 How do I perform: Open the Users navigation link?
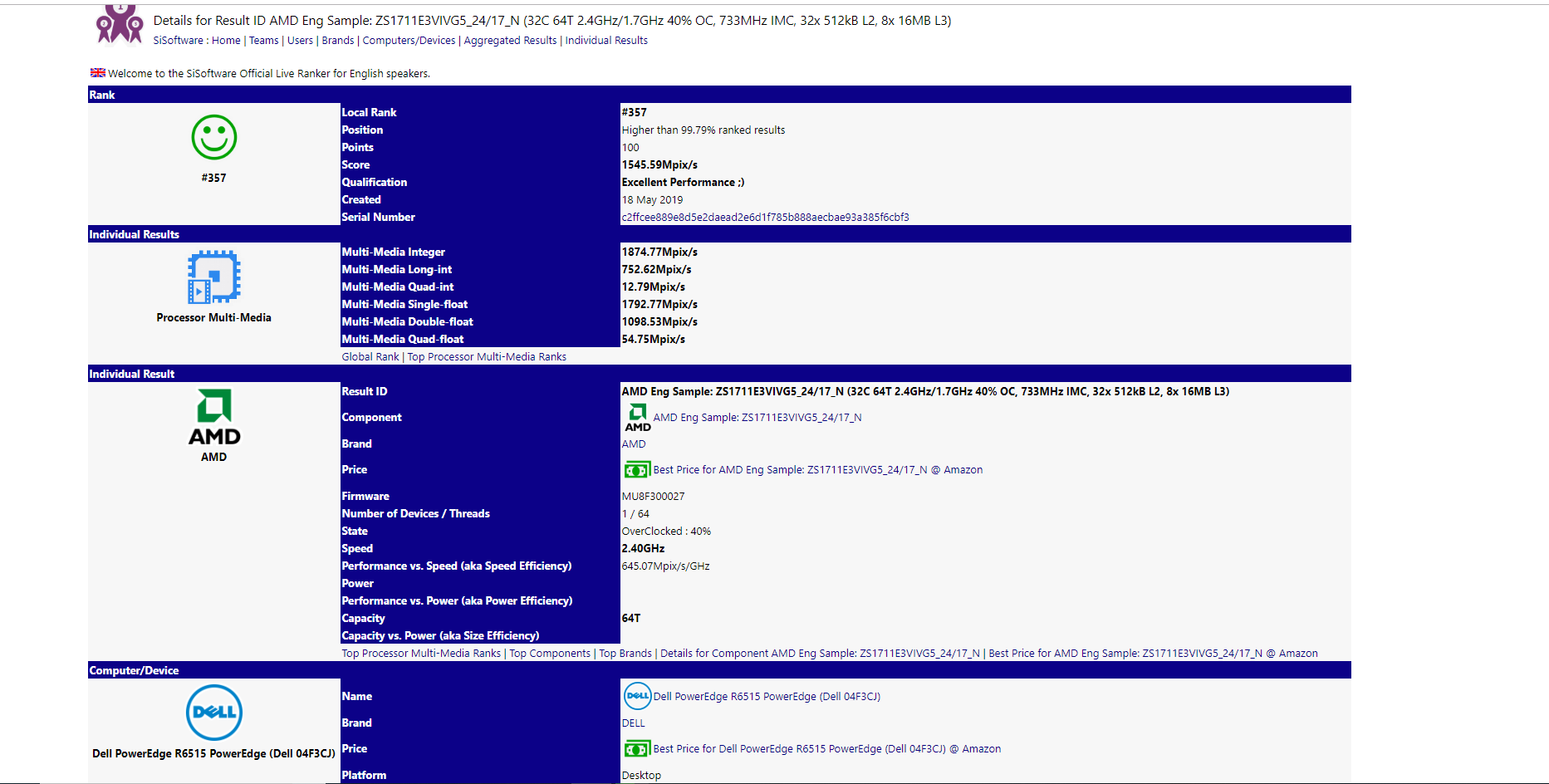point(300,41)
